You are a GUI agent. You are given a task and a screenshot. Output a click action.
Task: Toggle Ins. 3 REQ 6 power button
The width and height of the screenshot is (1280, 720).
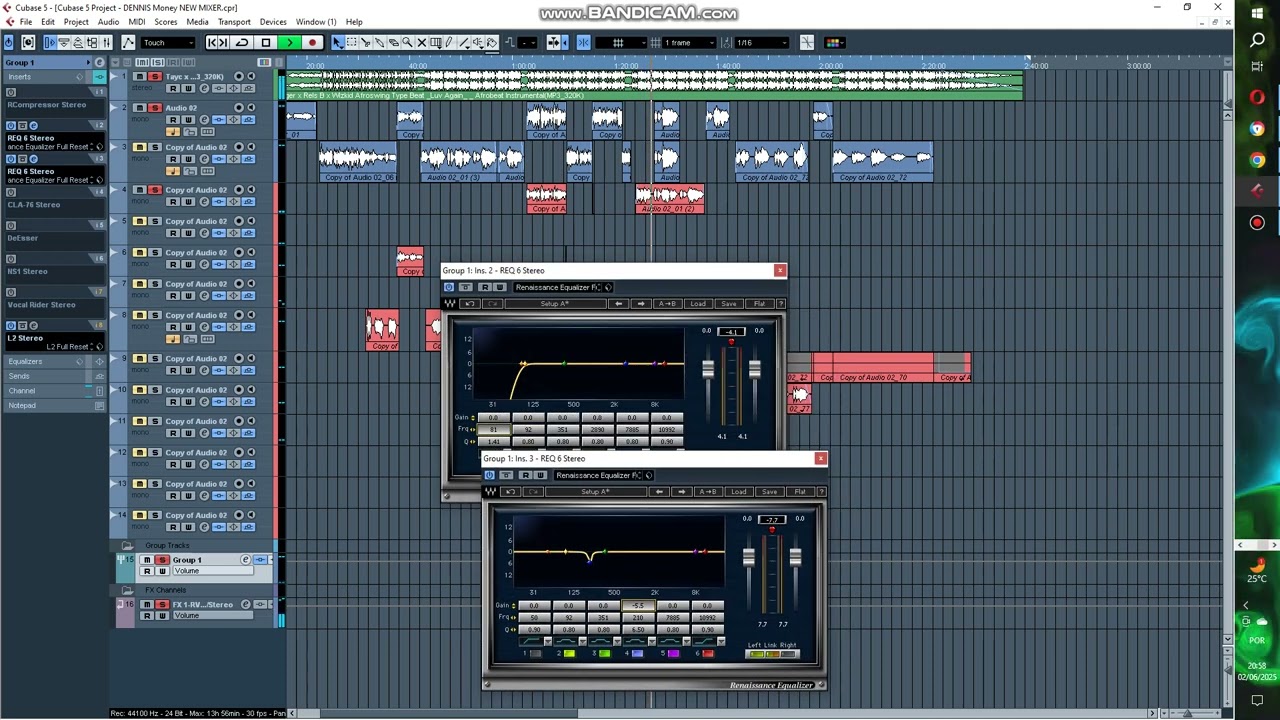489,475
